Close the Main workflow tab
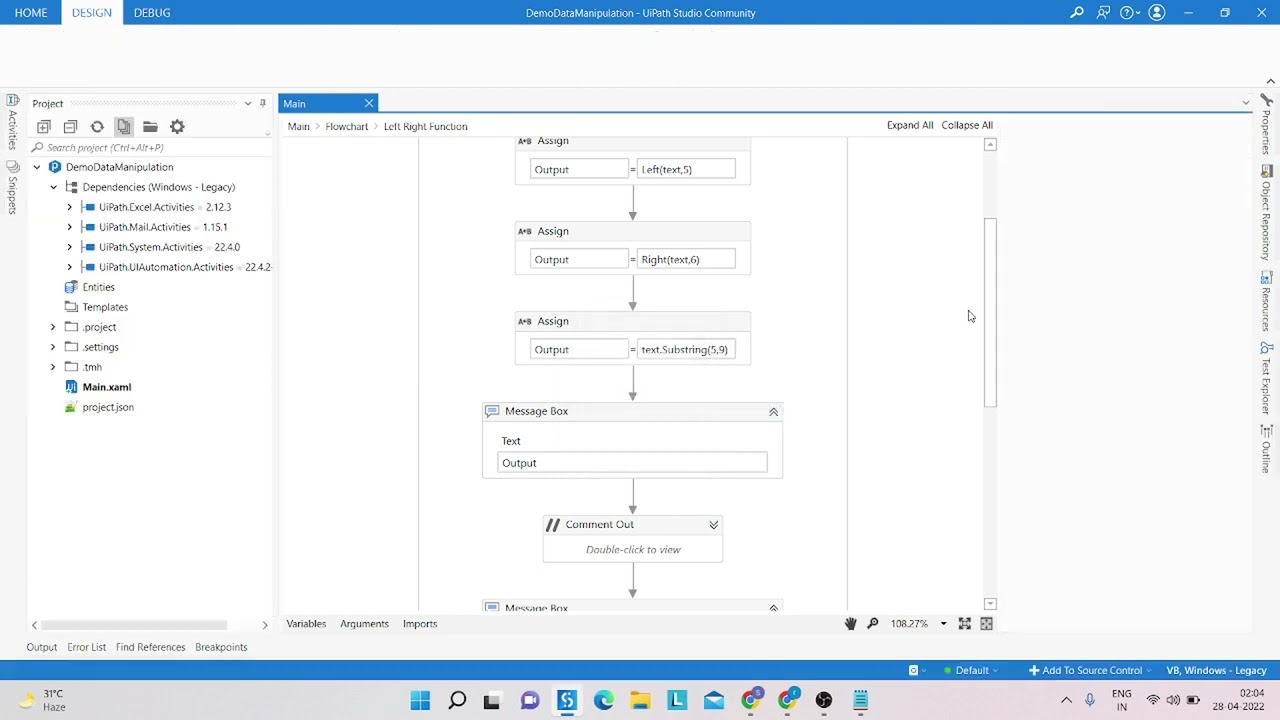Image resolution: width=1280 pixels, height=720 pixels. click(x=369, y=103)
